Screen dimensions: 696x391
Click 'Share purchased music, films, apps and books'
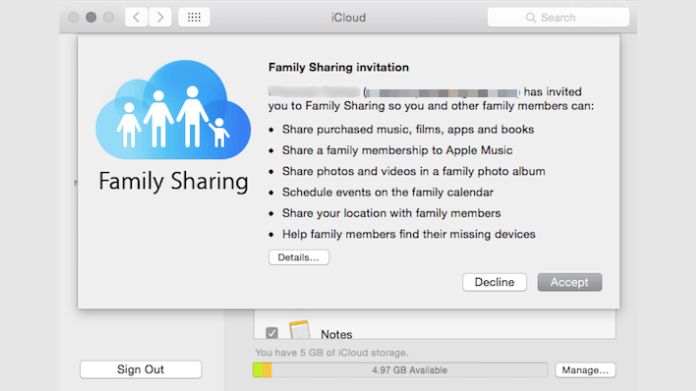coord(408,129)
